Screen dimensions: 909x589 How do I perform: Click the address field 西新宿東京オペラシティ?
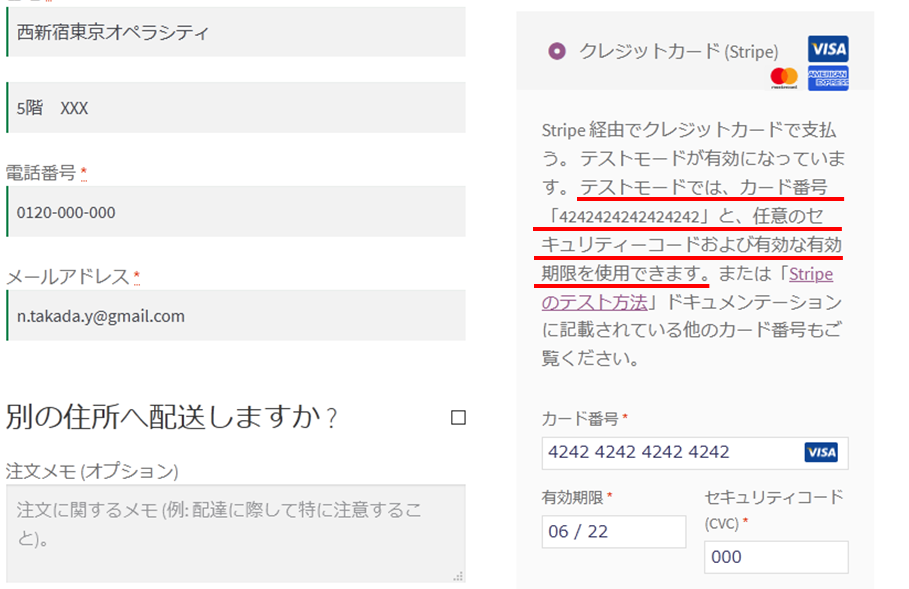(236, 32)
